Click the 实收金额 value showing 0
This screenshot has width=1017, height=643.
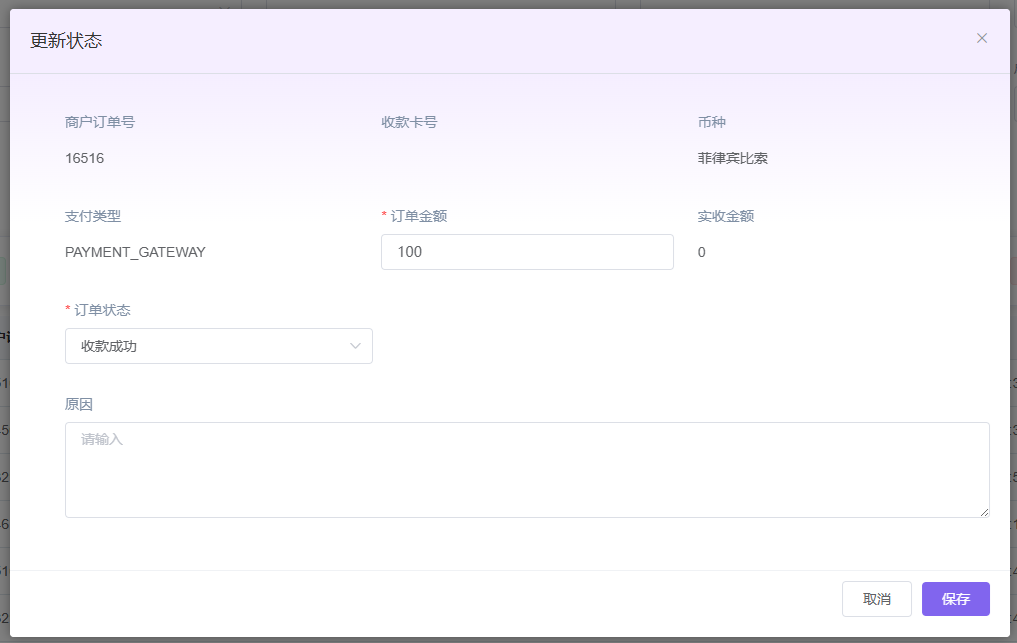pyautogui.click(x=702, y=252)
